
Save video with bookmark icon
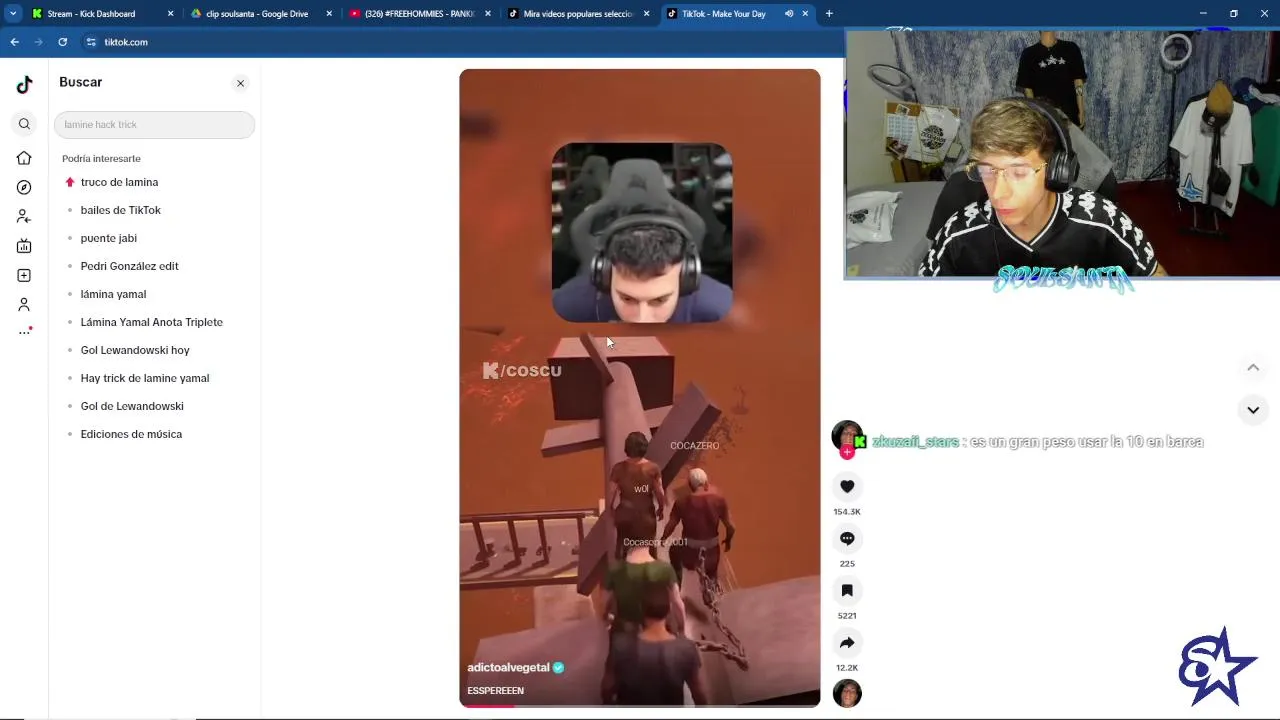tap(847, 590)
